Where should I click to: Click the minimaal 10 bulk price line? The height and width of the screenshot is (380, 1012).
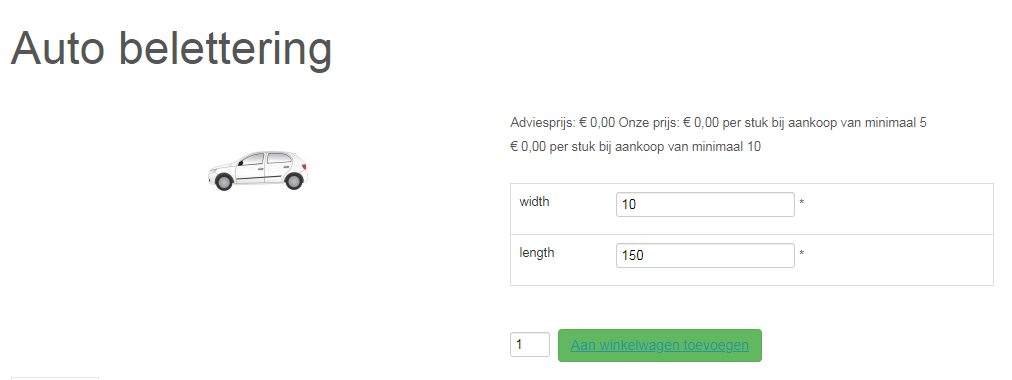[635, 146]
